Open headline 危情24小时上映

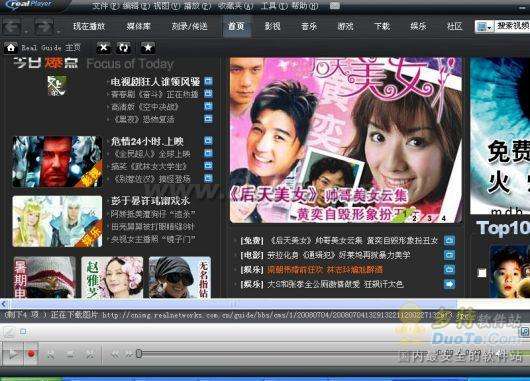(x=147, y=141)
